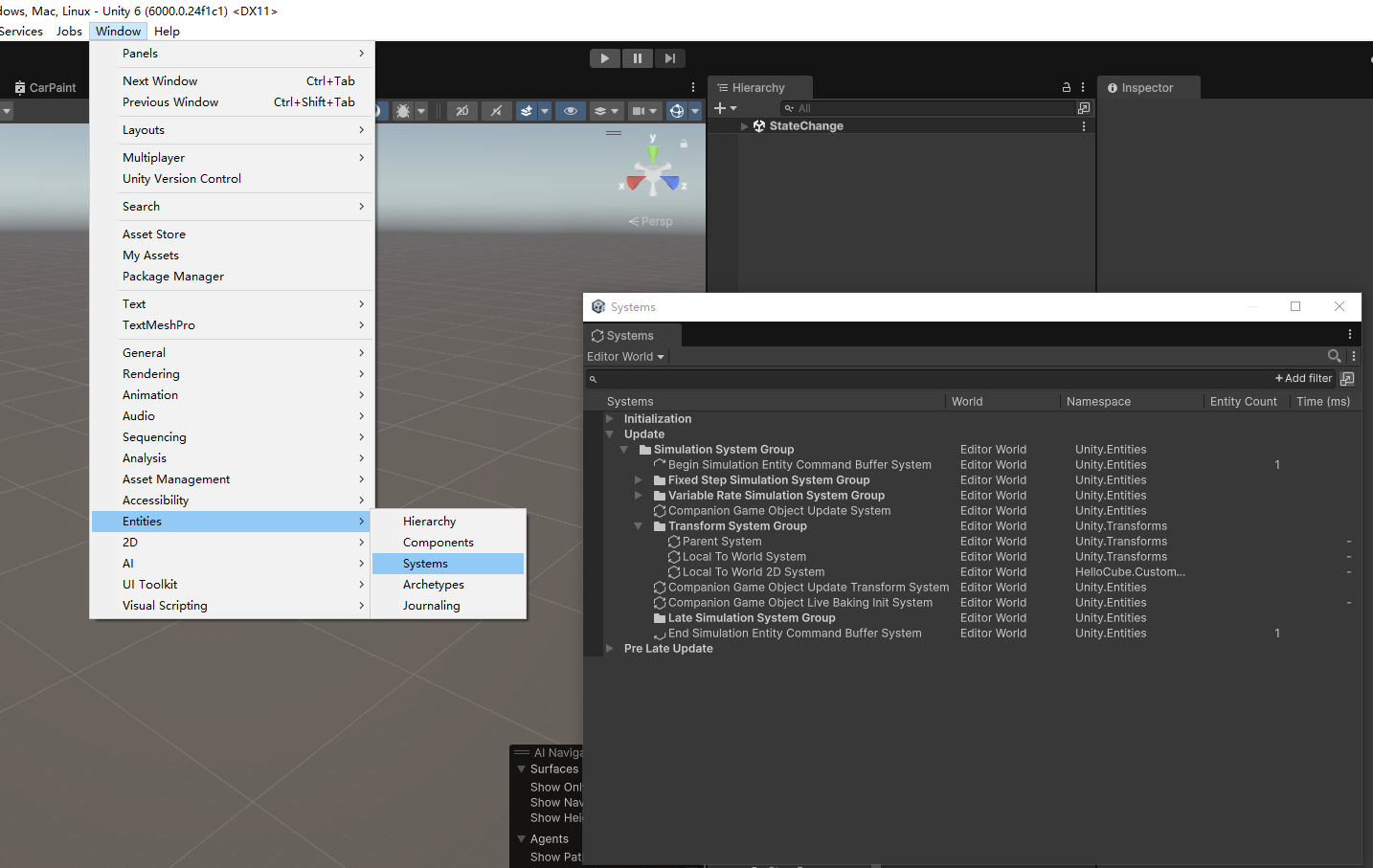
Task: Advance one frame with Step button
Action: [670, 58]
